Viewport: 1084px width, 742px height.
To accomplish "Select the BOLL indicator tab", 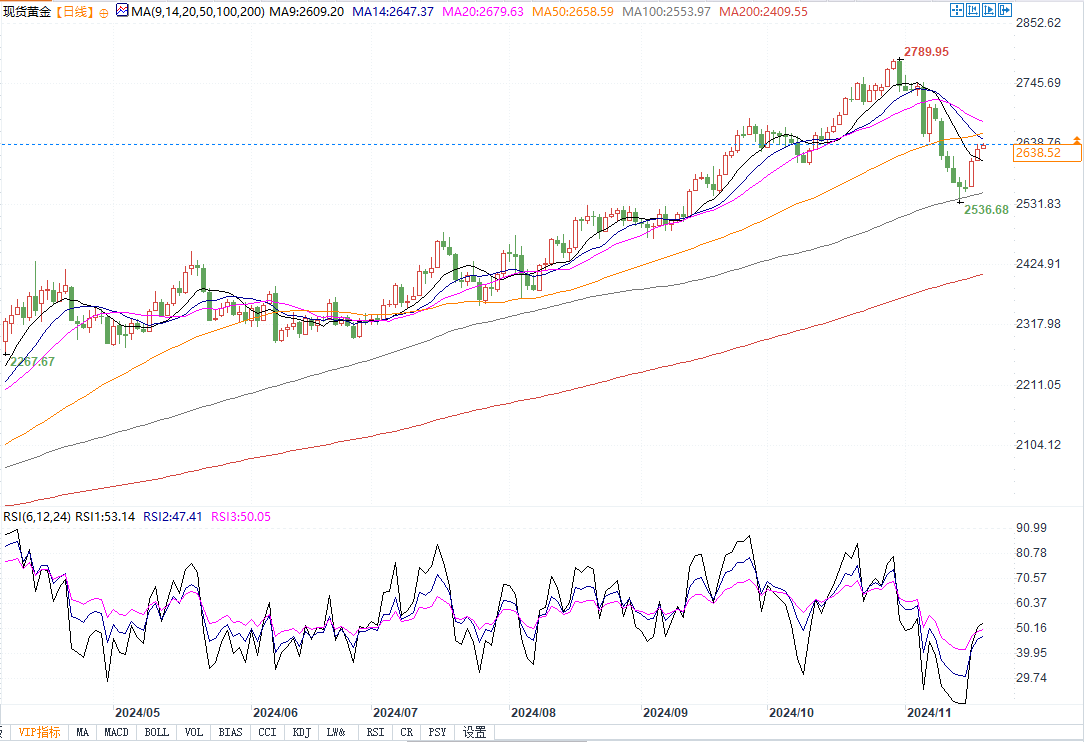I will tap(157, 732).
